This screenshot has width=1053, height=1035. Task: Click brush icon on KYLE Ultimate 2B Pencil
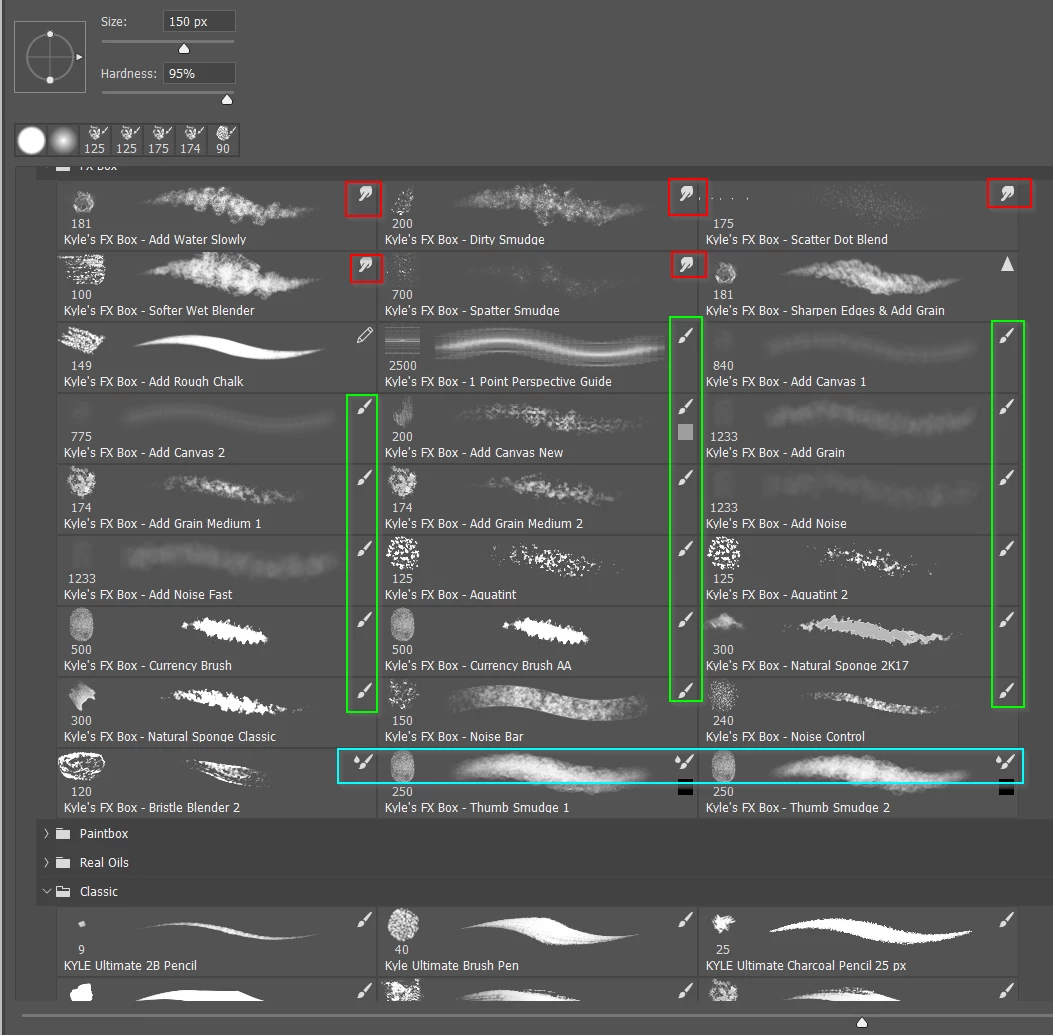[x=364, y=920]
